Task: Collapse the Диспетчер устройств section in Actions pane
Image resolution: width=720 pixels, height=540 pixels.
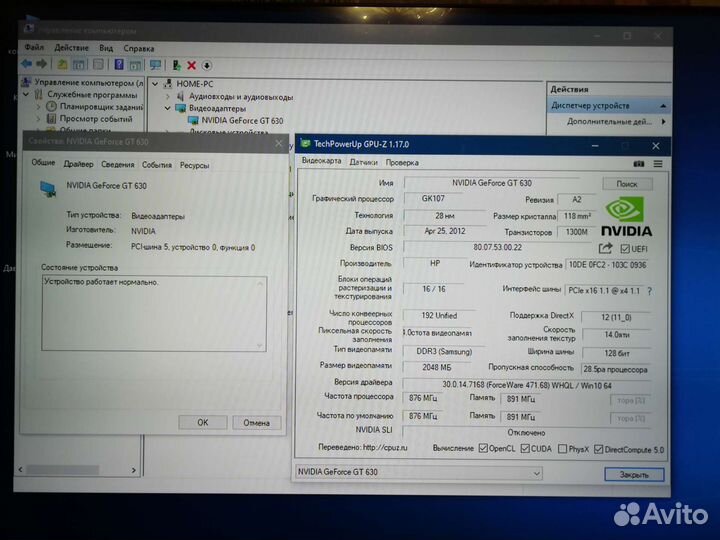Action: (x=663, y=106)
